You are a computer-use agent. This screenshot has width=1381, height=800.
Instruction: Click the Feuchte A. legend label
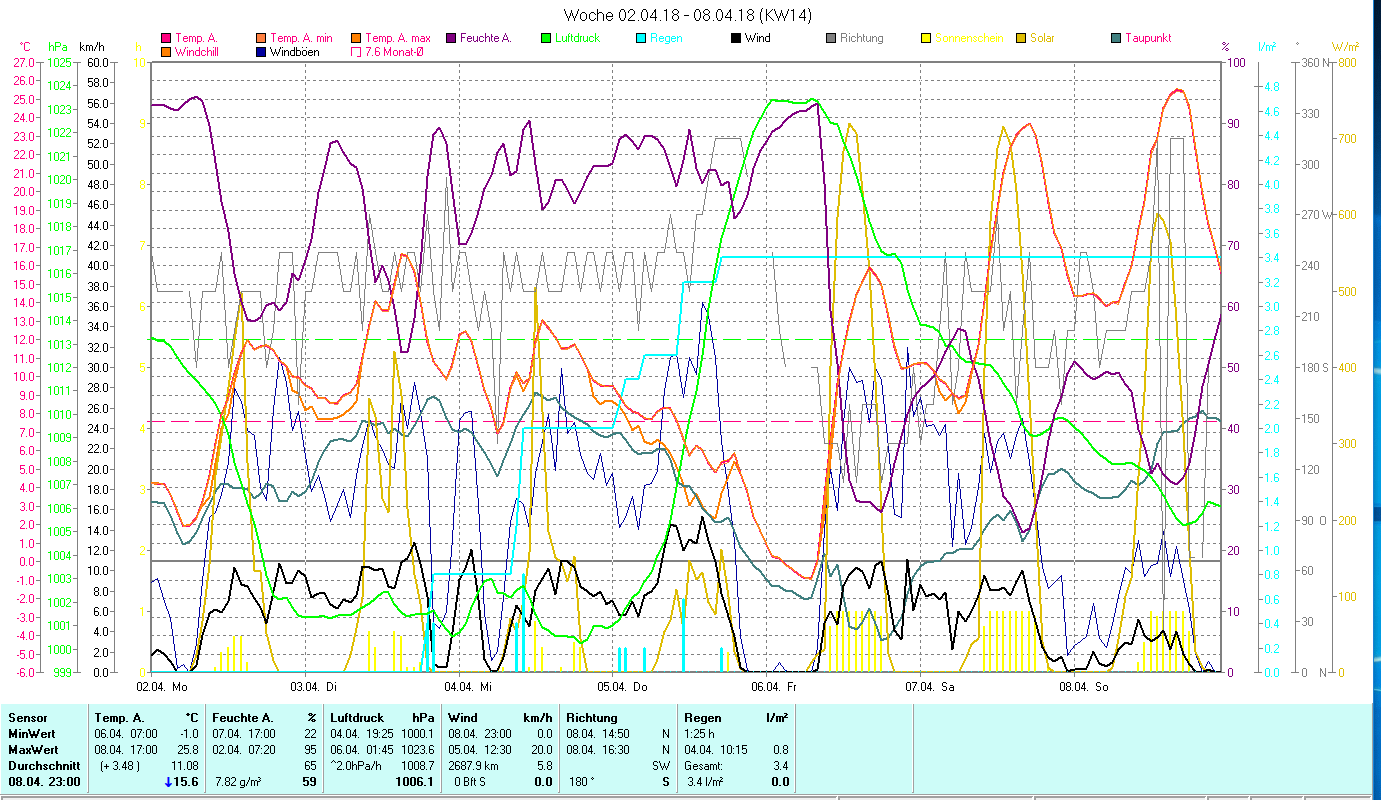tap(486, 38)
